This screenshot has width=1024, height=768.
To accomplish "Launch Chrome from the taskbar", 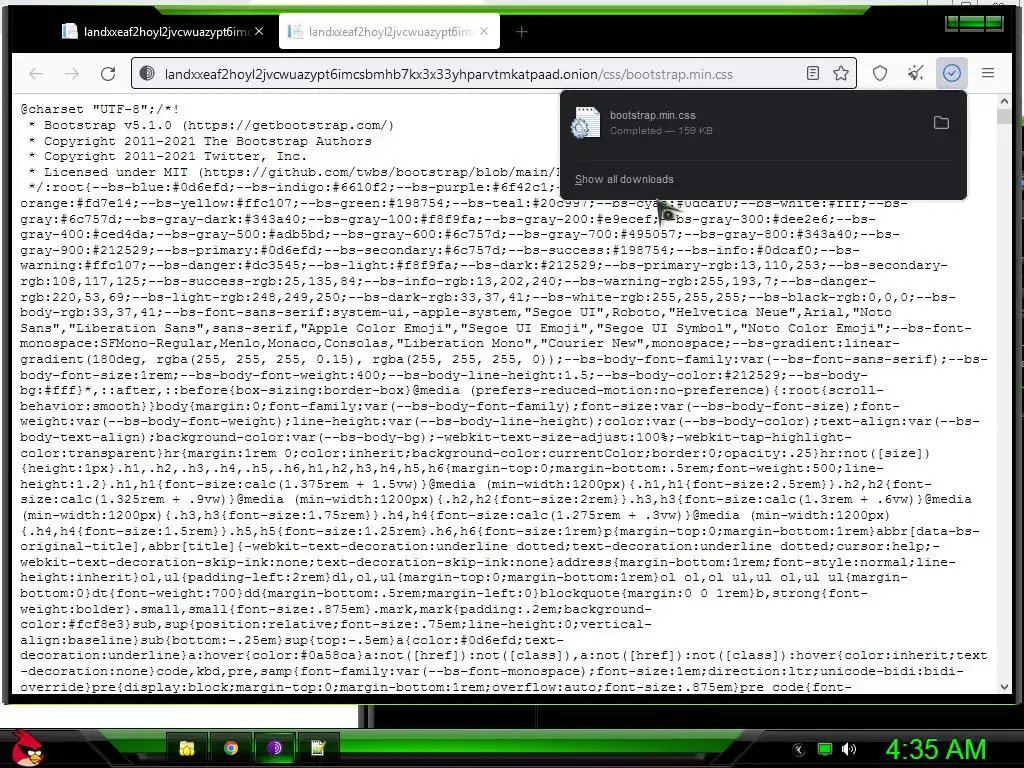I will 231,748.
